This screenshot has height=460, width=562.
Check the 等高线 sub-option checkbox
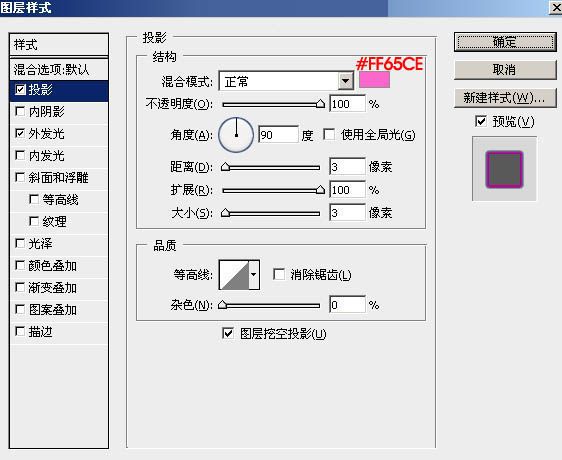click(x=34, y=199)
